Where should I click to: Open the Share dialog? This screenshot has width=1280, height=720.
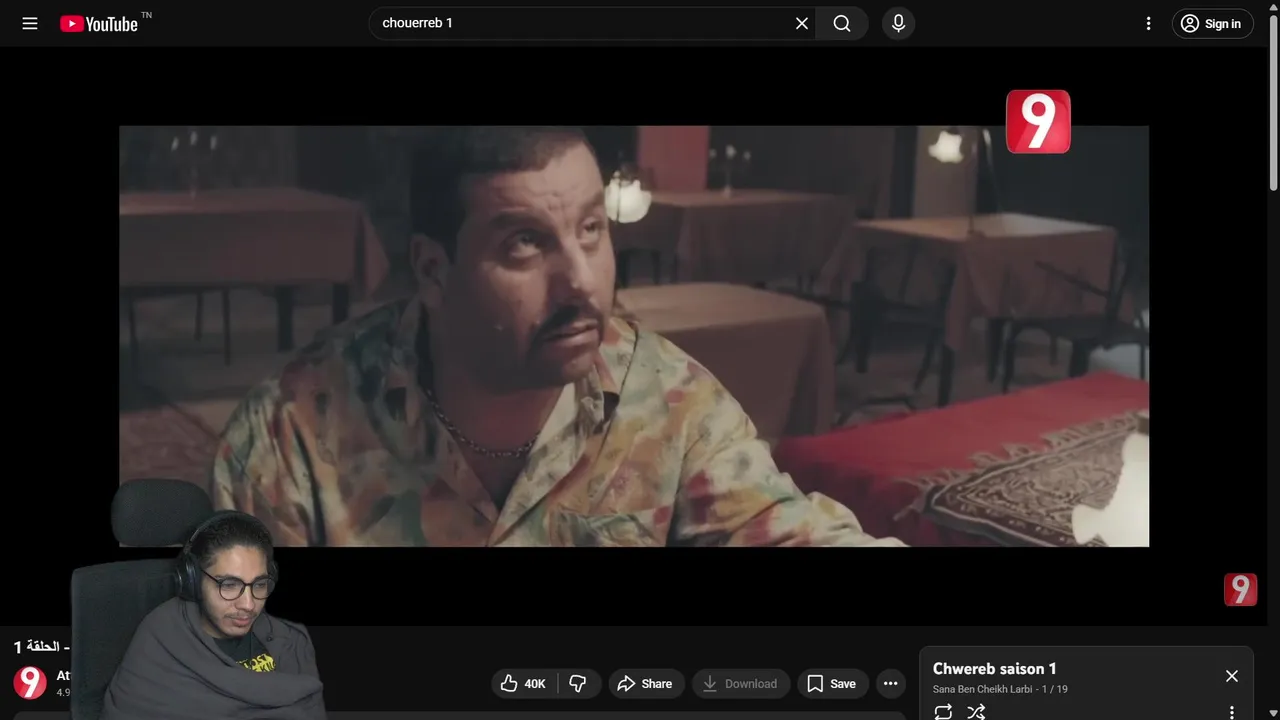pos(646,683)
